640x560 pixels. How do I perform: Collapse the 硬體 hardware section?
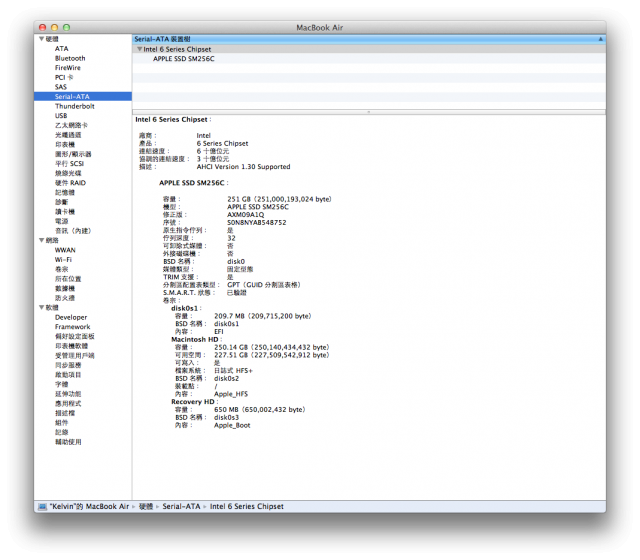41,39
